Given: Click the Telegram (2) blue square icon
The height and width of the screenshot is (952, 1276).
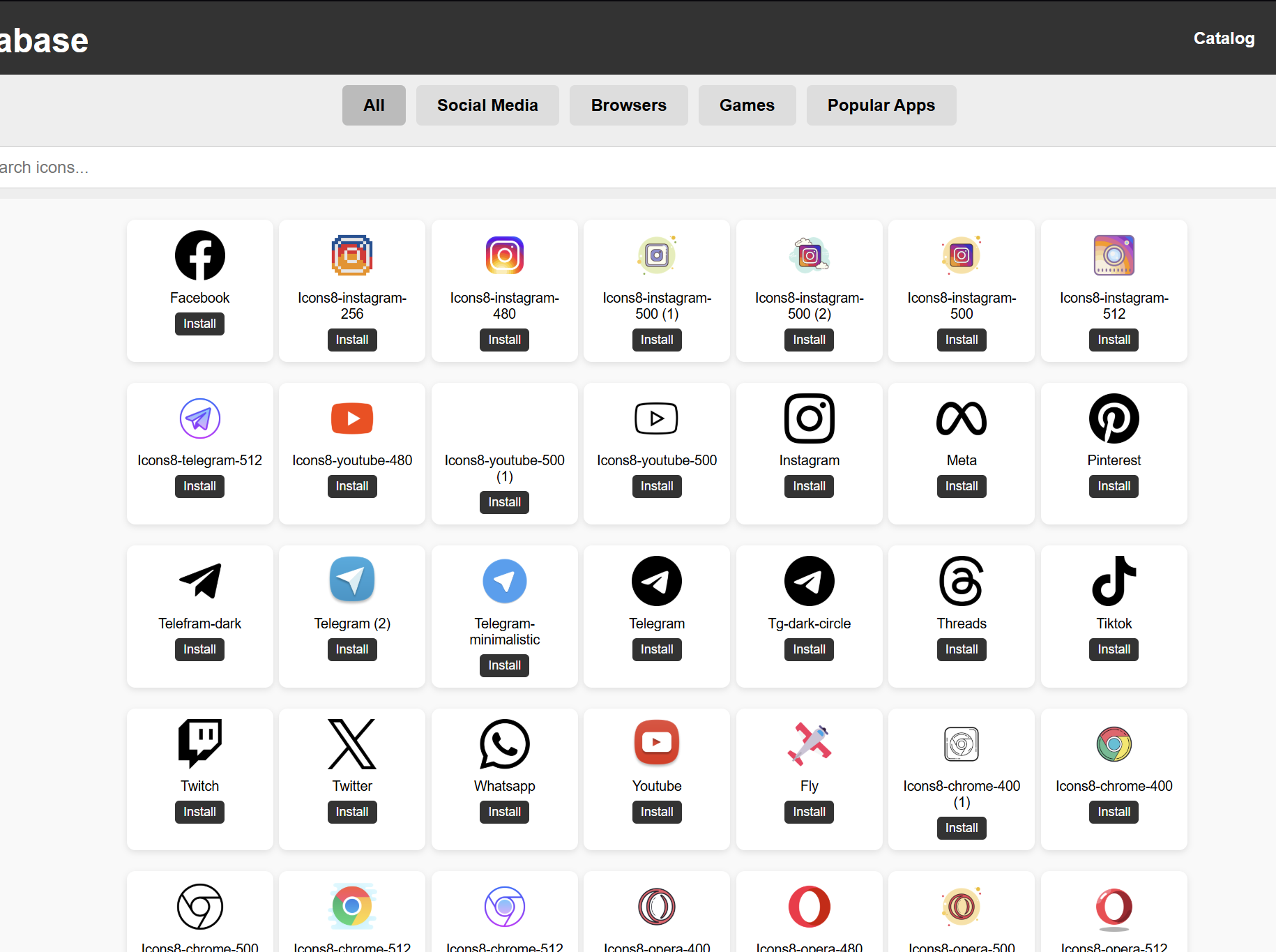Looking at the screenshot, I should click(352, 579).
